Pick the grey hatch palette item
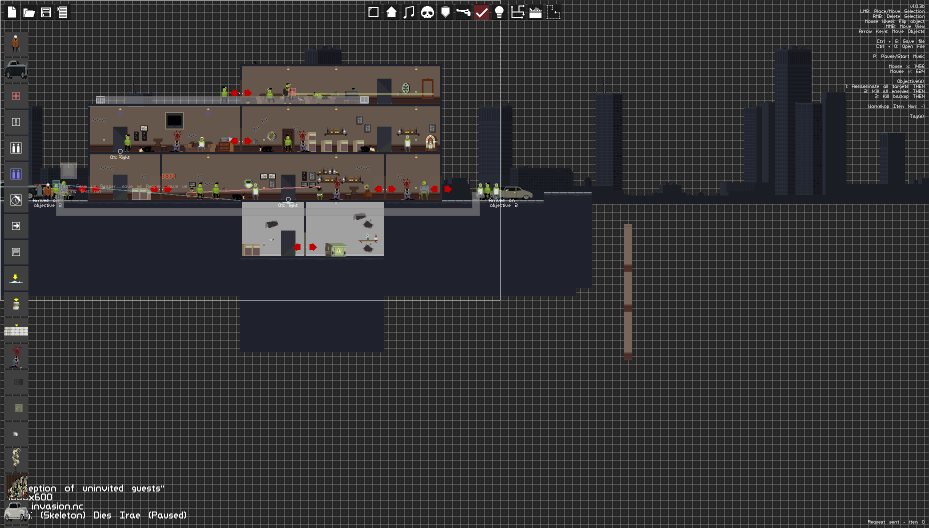 [16, 252]
